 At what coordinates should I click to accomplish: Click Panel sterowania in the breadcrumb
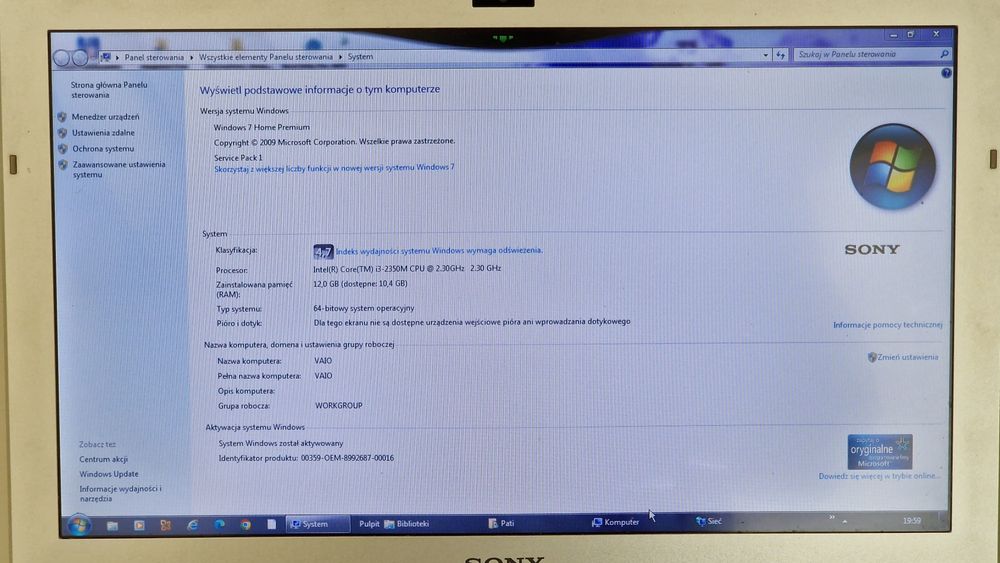154,57
